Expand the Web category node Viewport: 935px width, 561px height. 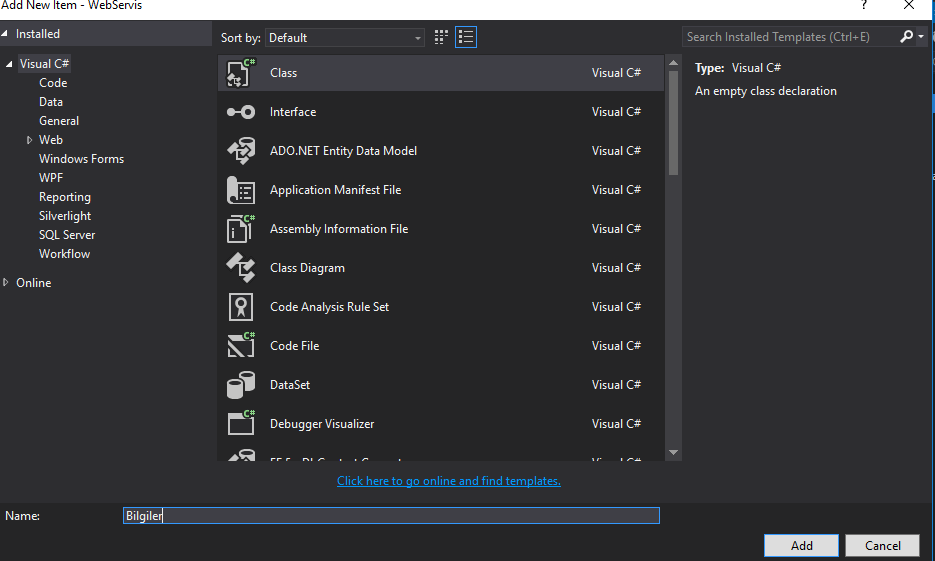29,140
